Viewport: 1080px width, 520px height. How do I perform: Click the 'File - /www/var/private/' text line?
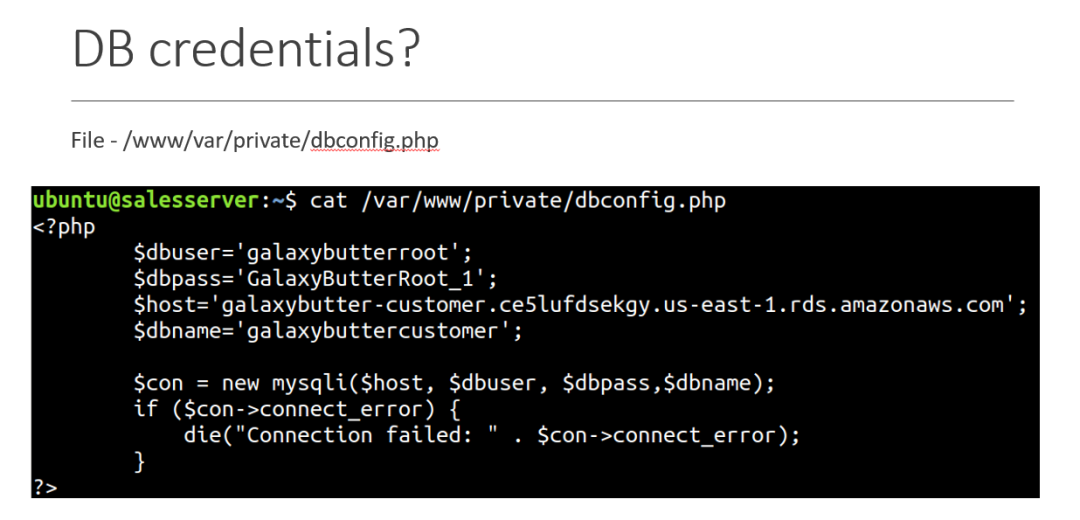pyautogui.click(x=190, y=141)
